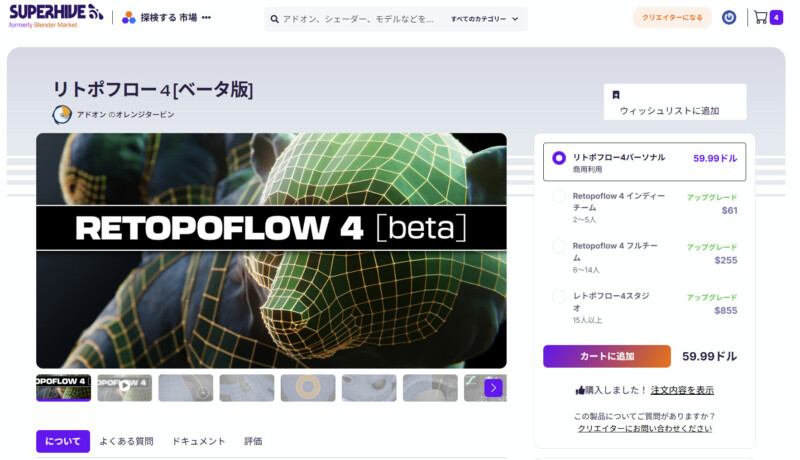This screenshot has height=460, width=800.
Task: Click the 59.99ドル price in Personal option
Action: (715, 159)
